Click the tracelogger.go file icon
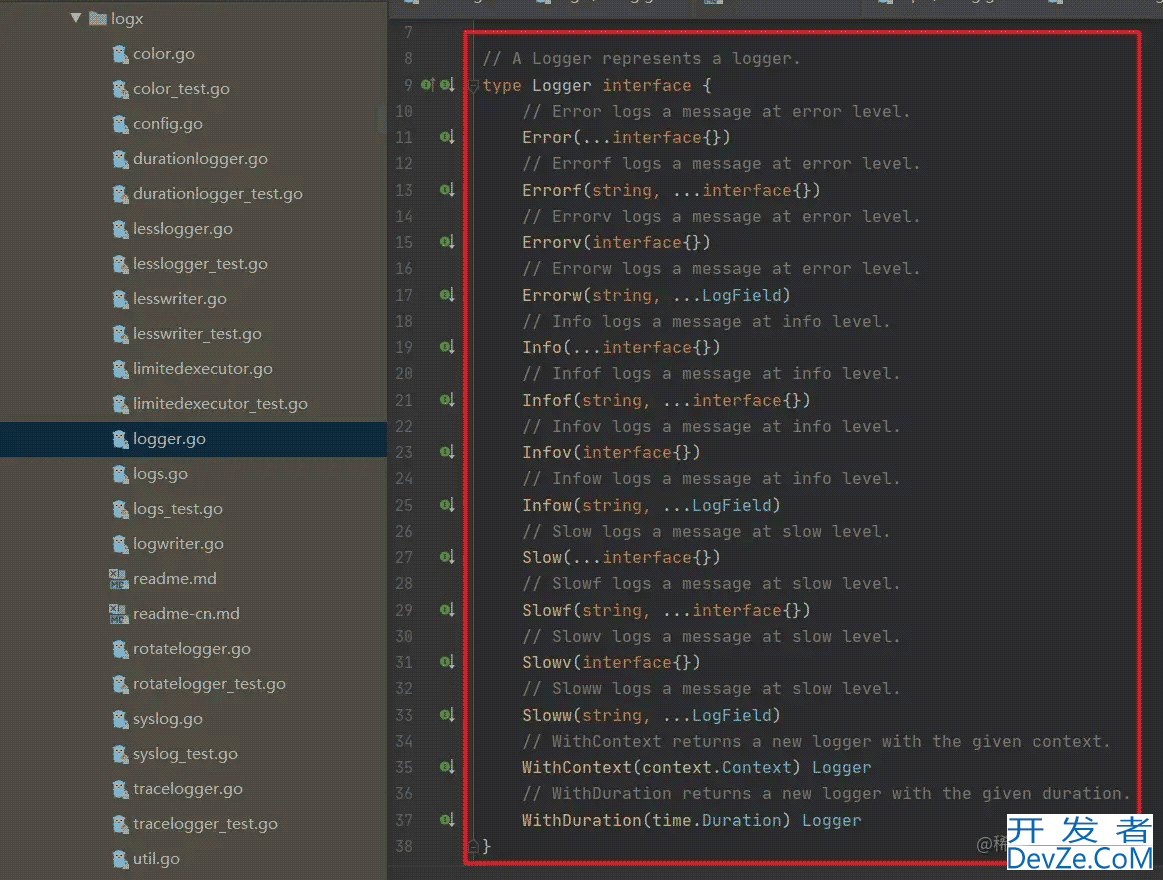Image resolution: width=1163 pixels, height=880 pixels. click(119, 789)
